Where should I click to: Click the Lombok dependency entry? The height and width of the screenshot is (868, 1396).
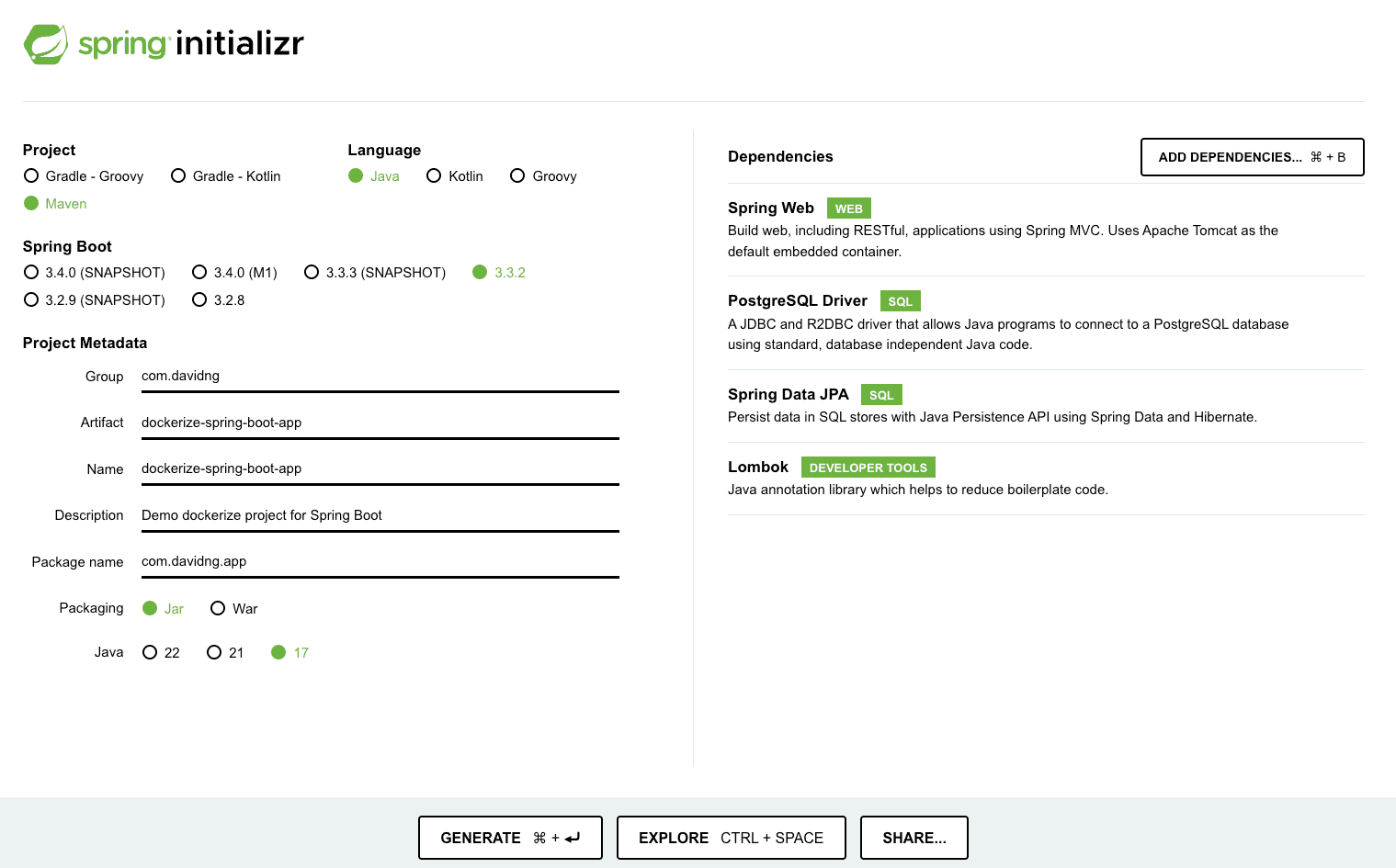758,468
